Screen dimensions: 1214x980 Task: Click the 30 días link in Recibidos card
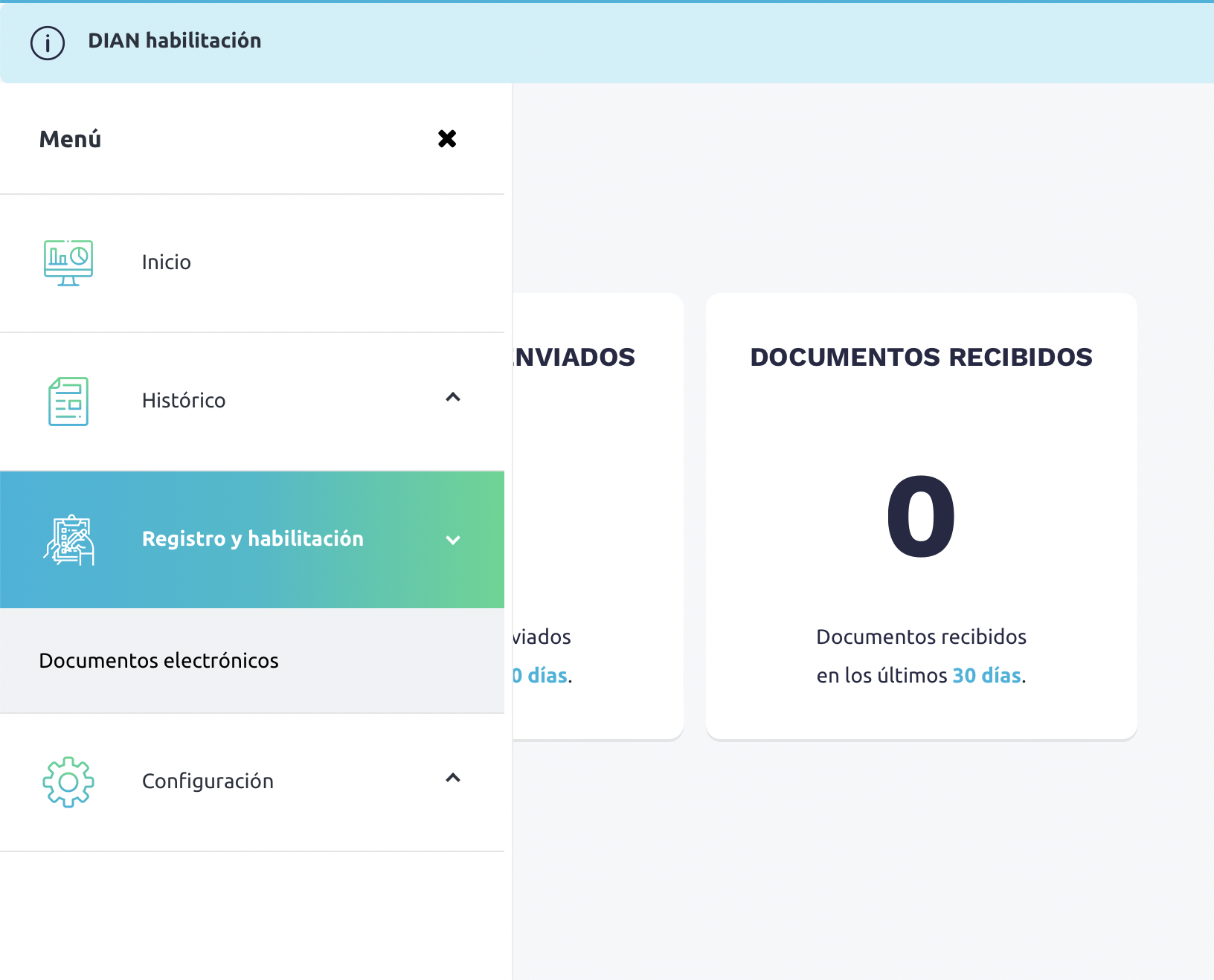[x=986, y=676]
